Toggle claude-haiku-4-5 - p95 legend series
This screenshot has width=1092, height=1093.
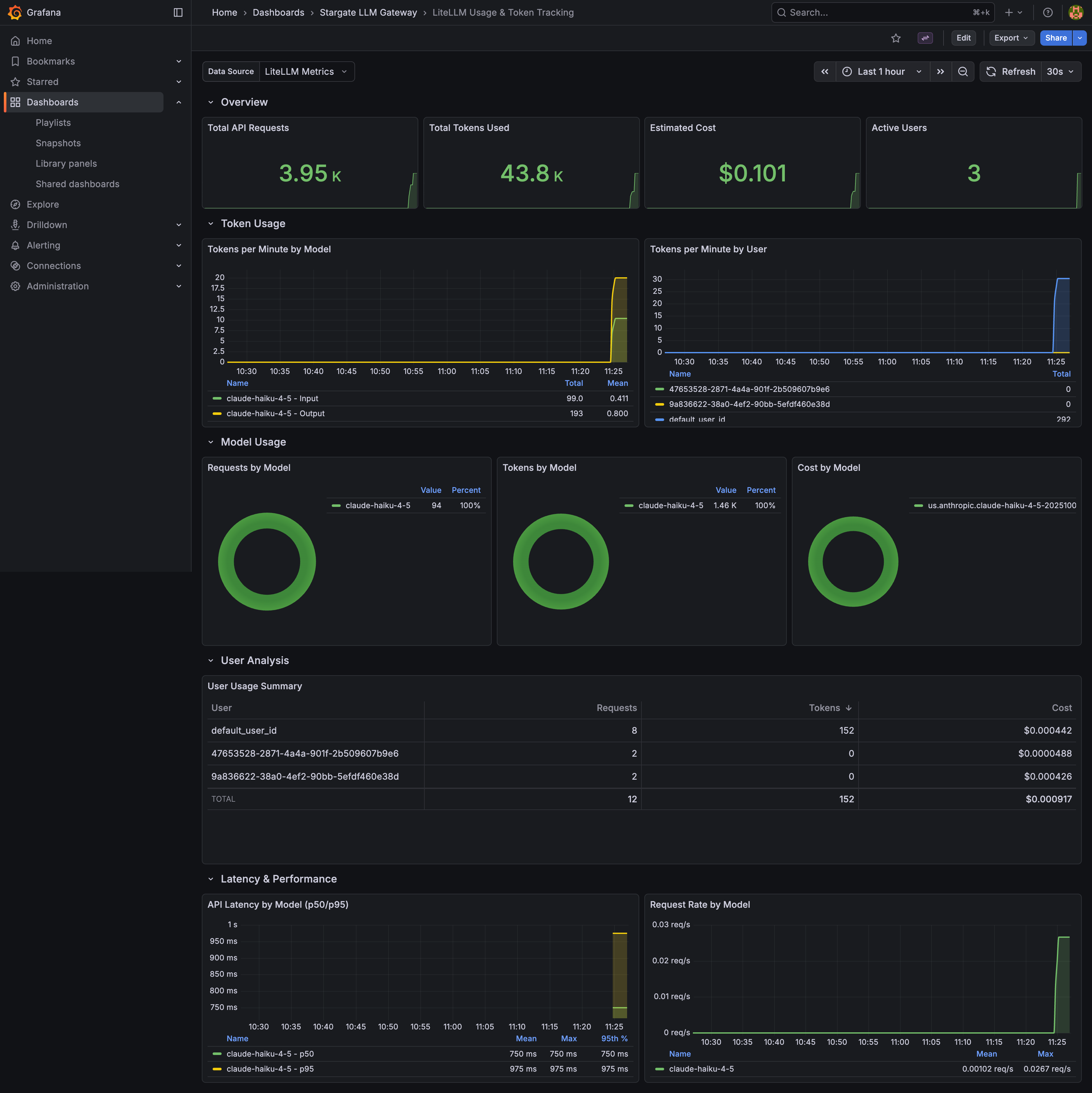pyautogui.click(x=270, y=1069)
